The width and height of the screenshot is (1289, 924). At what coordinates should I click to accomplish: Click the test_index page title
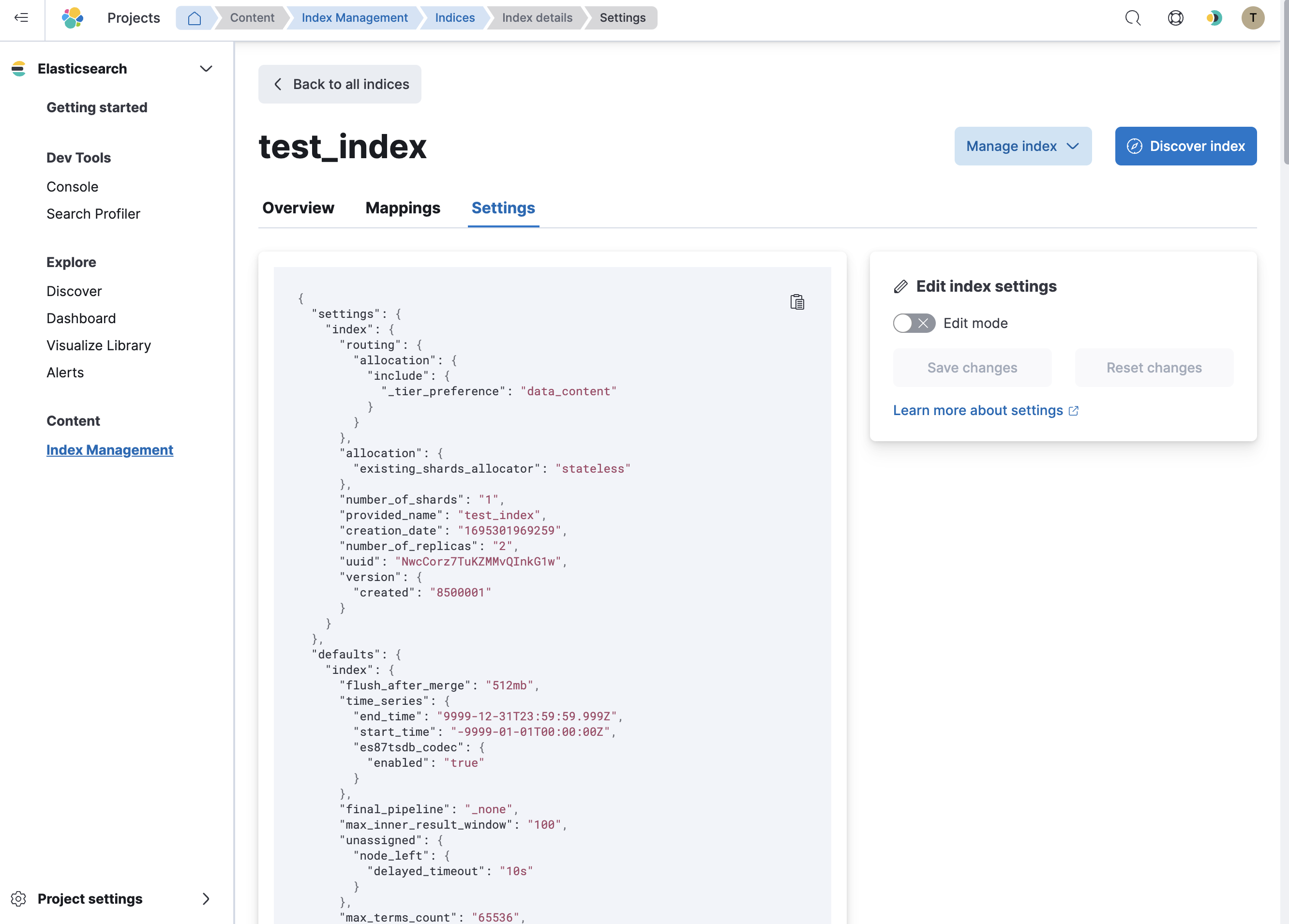[x=342, y=146]
